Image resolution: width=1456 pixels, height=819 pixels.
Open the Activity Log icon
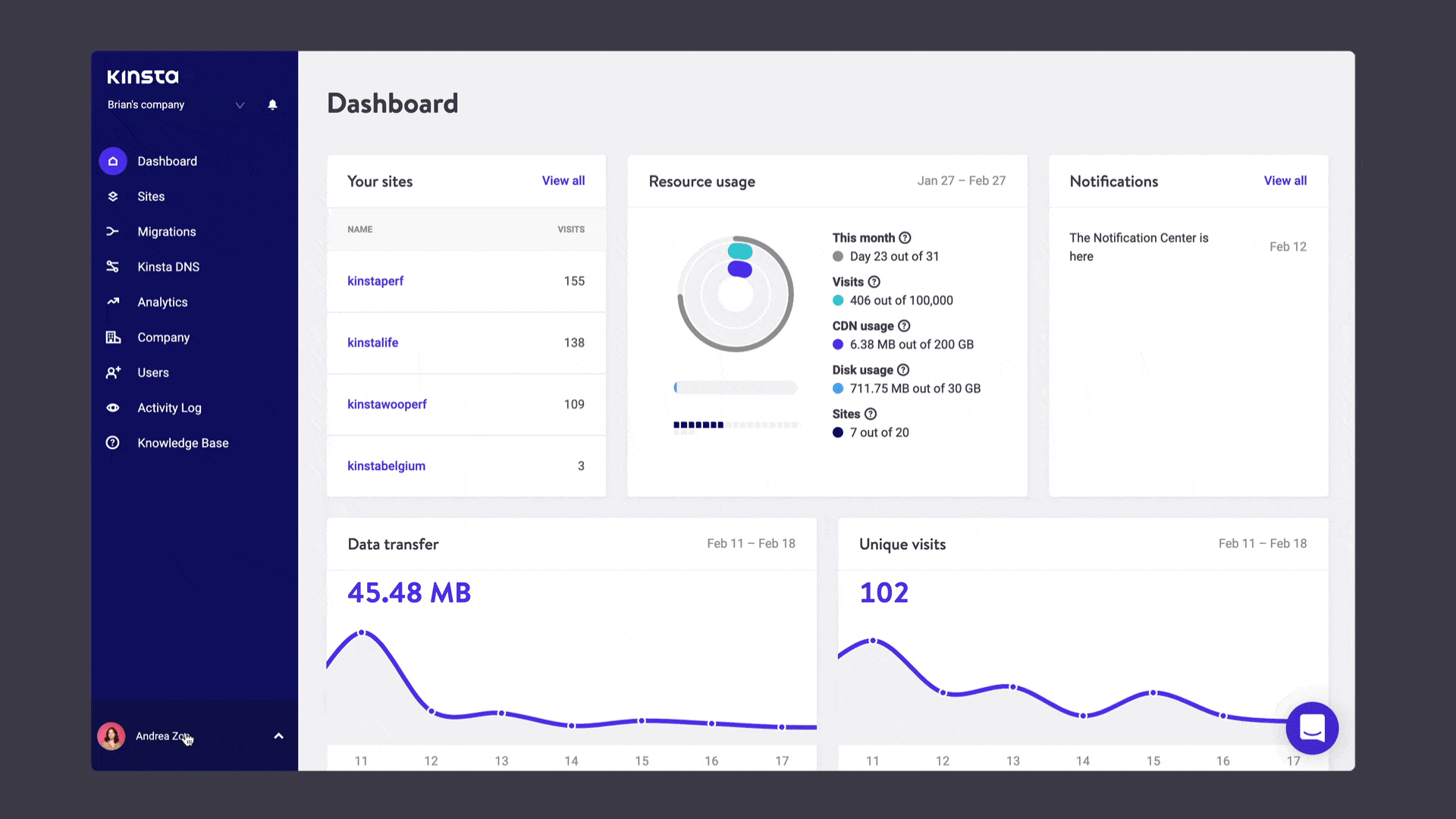[113, 407]
